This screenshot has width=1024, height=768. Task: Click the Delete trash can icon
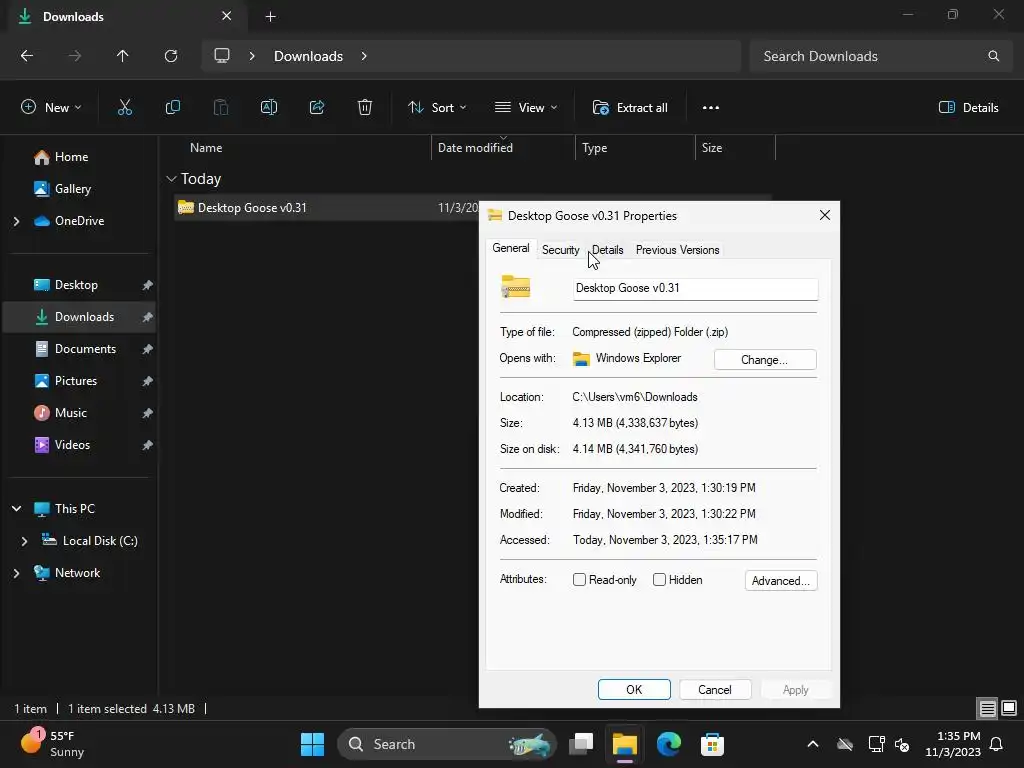tap(365, 108)
